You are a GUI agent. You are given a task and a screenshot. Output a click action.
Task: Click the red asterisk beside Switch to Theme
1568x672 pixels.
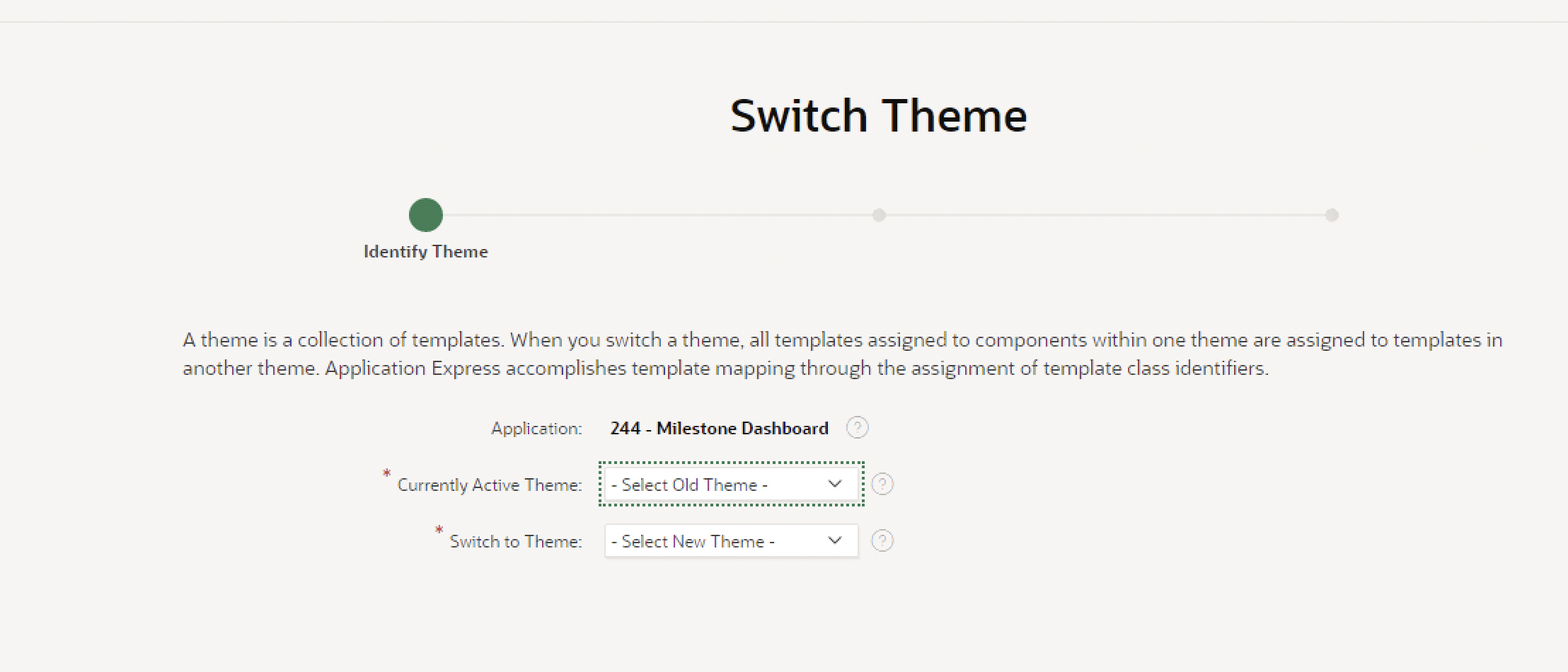(x=438, y=529)
